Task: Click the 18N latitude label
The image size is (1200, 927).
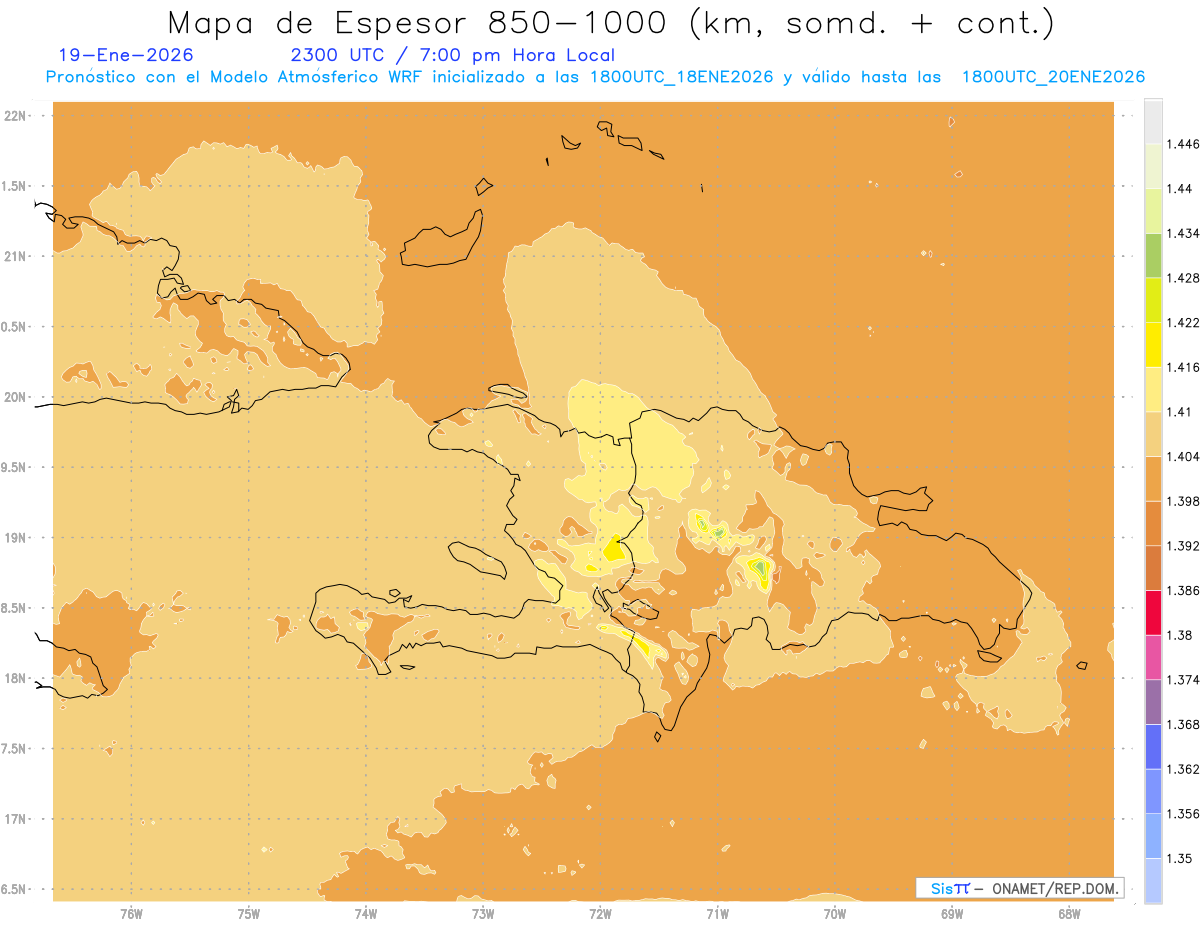Action: (15, 678)
